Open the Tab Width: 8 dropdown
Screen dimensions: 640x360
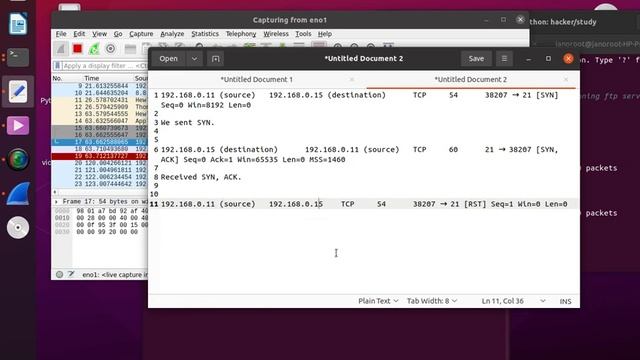click(432, 301)
